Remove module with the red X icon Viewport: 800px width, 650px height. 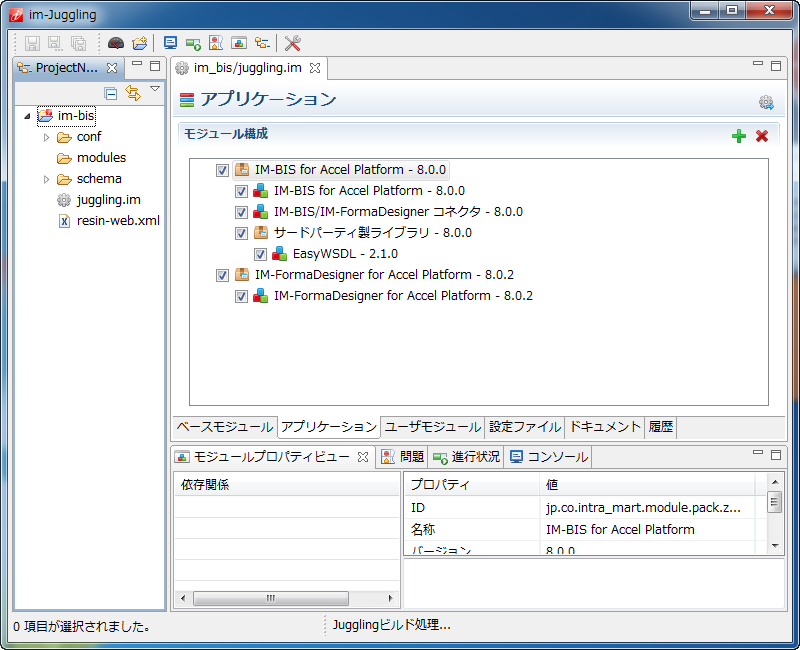[x=762, y=136]
